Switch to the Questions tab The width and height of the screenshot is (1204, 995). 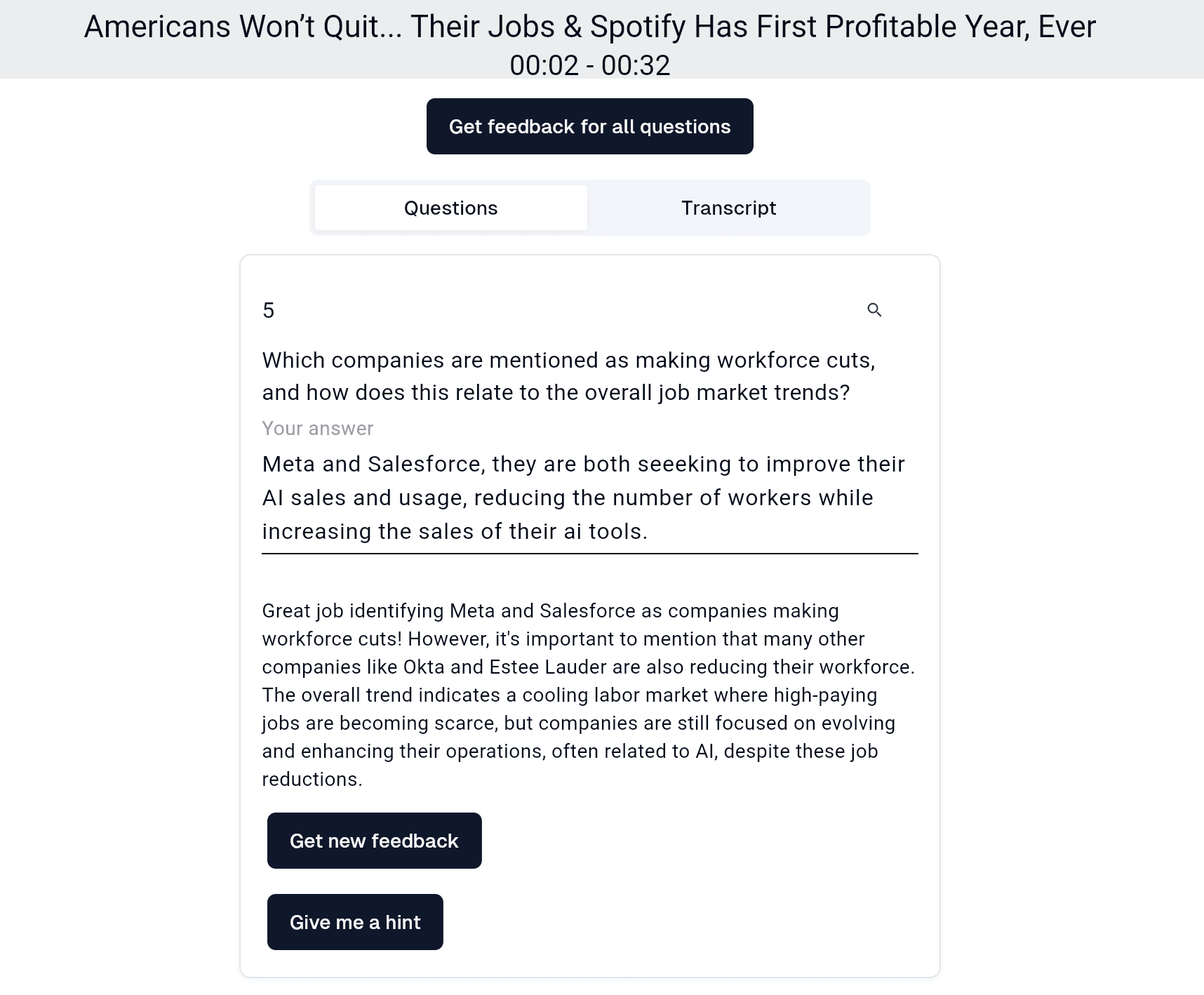click(450, 208)
